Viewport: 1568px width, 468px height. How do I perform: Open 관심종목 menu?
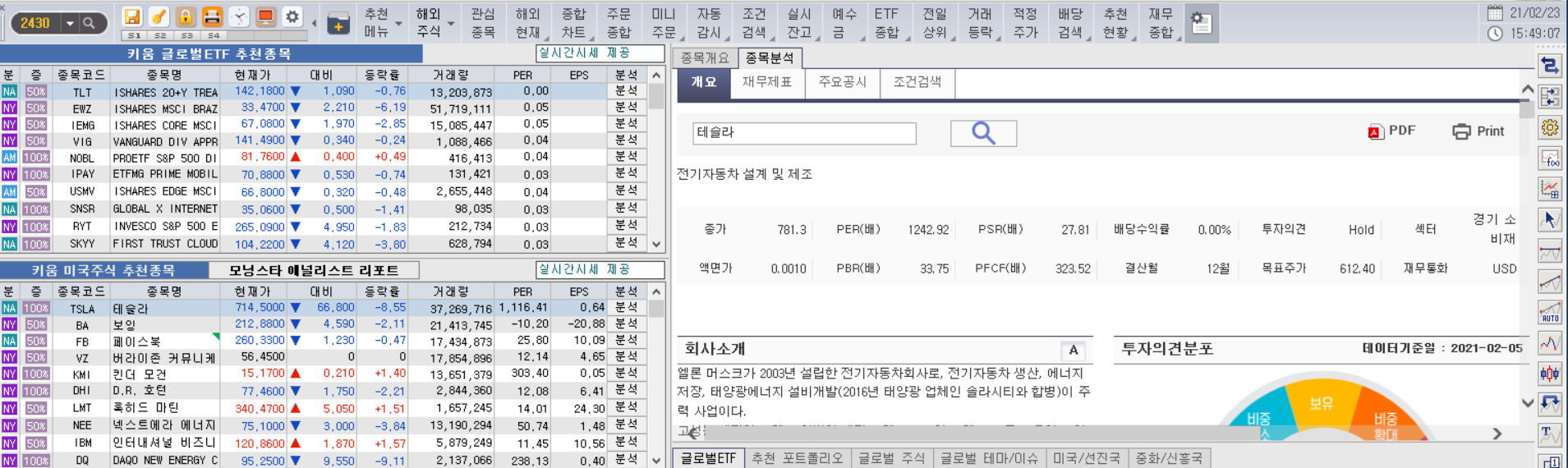[483, 23]
